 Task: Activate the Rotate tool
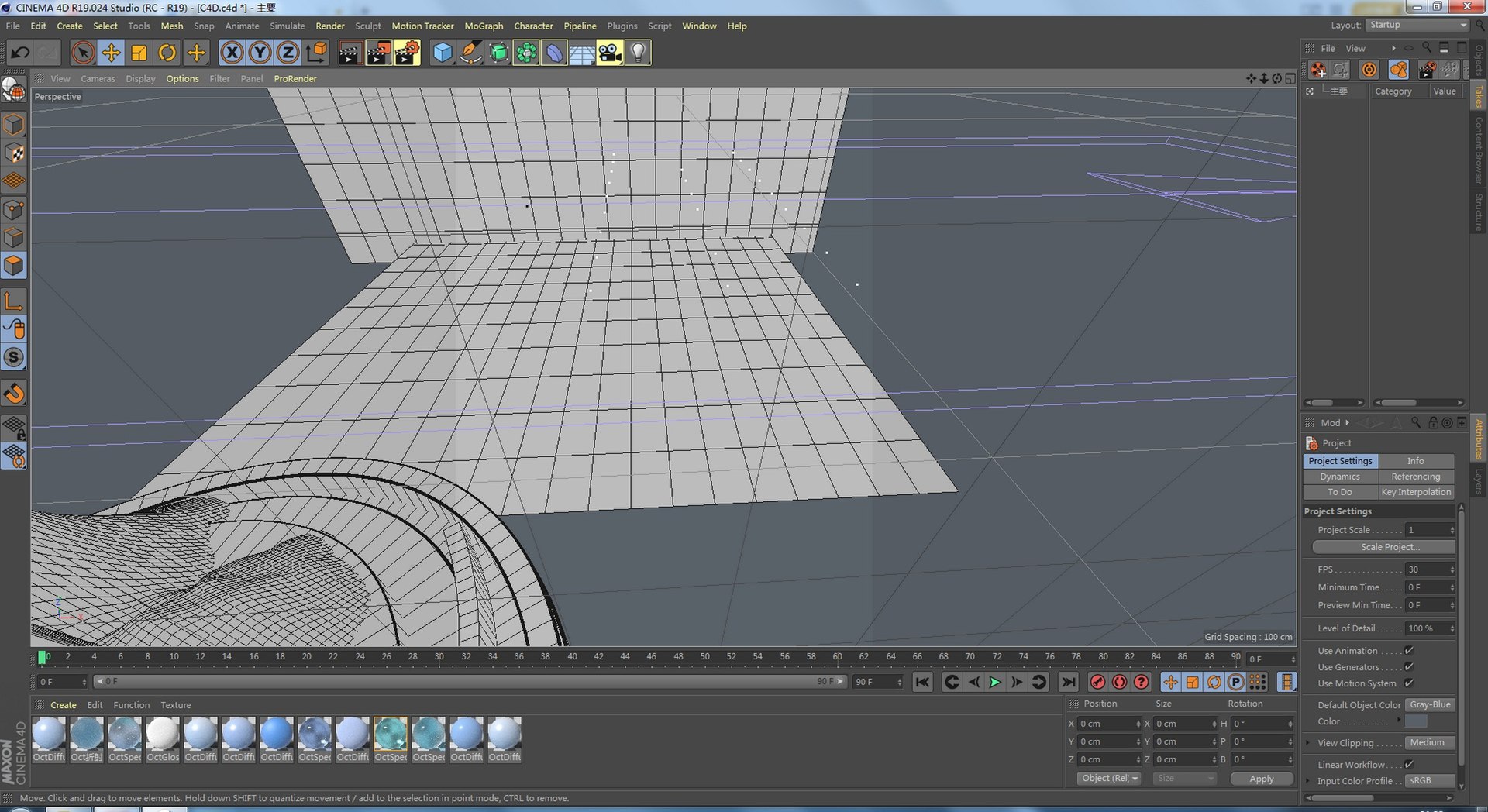[x=167, y=53]
